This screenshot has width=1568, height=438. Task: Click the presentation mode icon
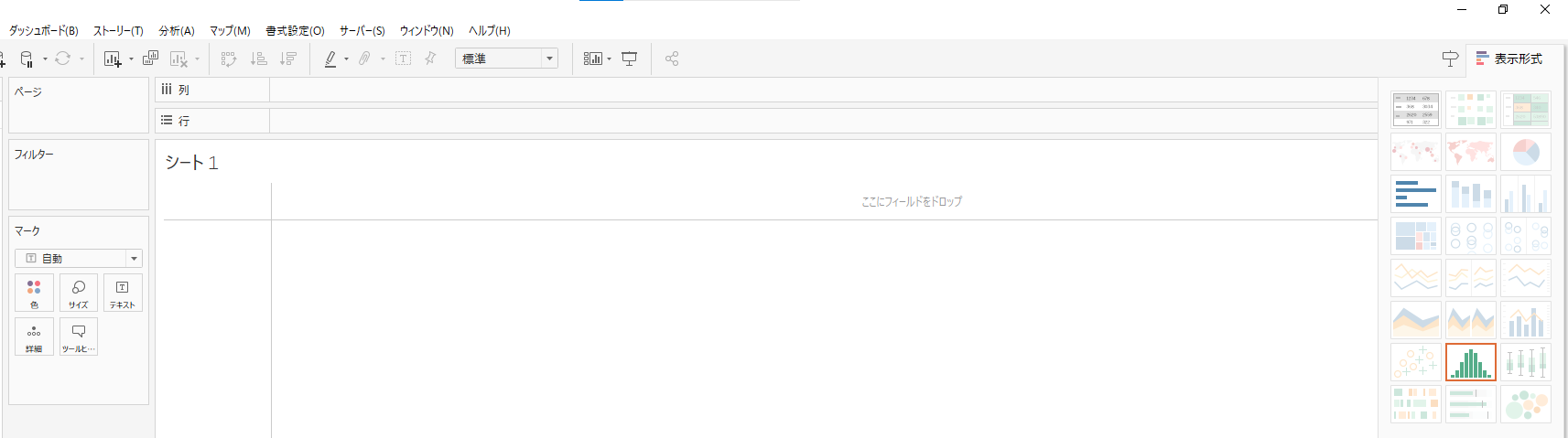[630, 59]
